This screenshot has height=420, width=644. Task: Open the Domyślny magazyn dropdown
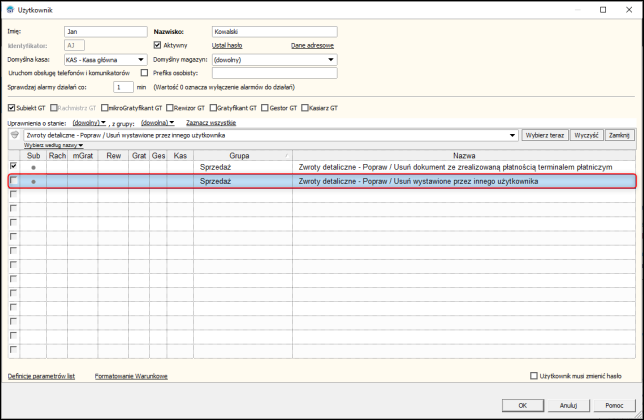coord(331,60)
